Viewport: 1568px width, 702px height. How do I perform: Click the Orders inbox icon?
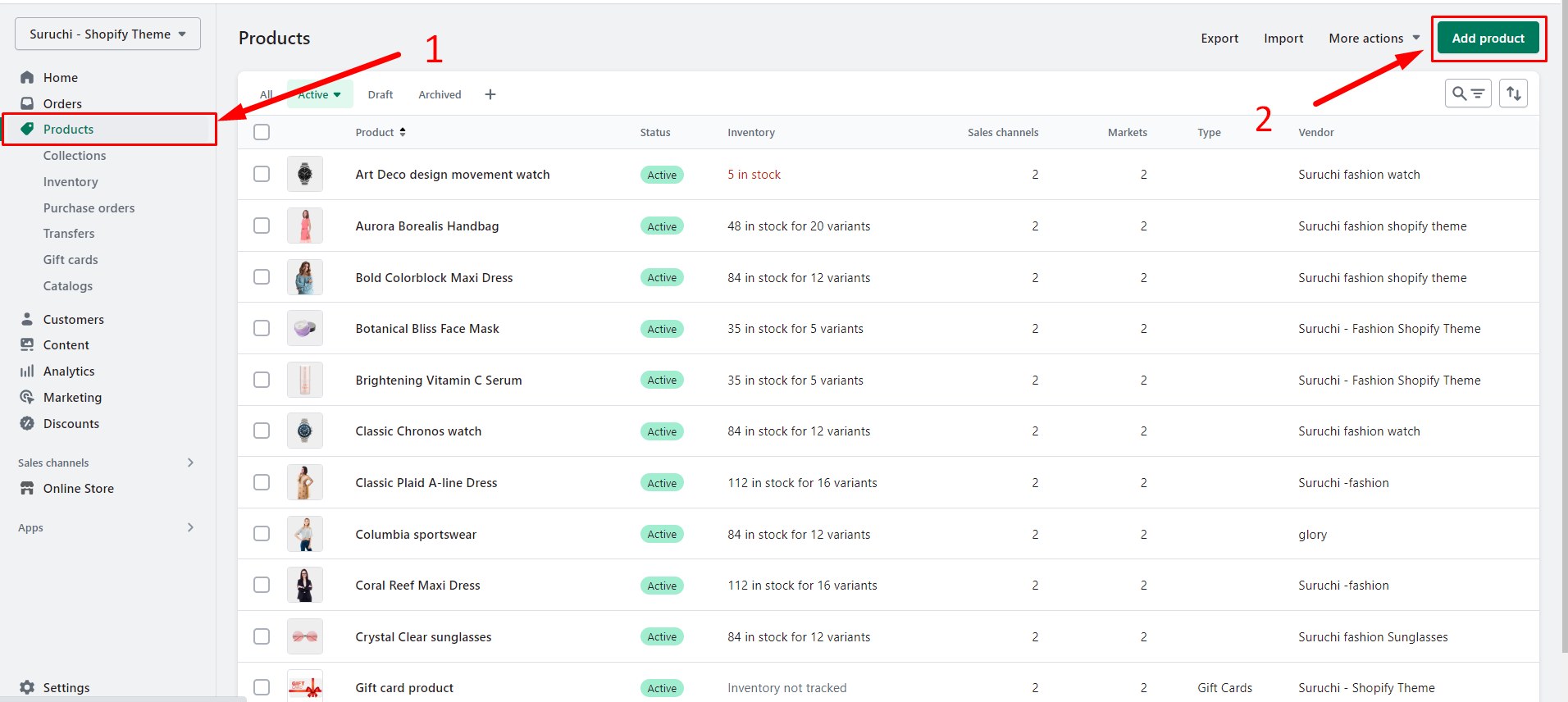27,103
